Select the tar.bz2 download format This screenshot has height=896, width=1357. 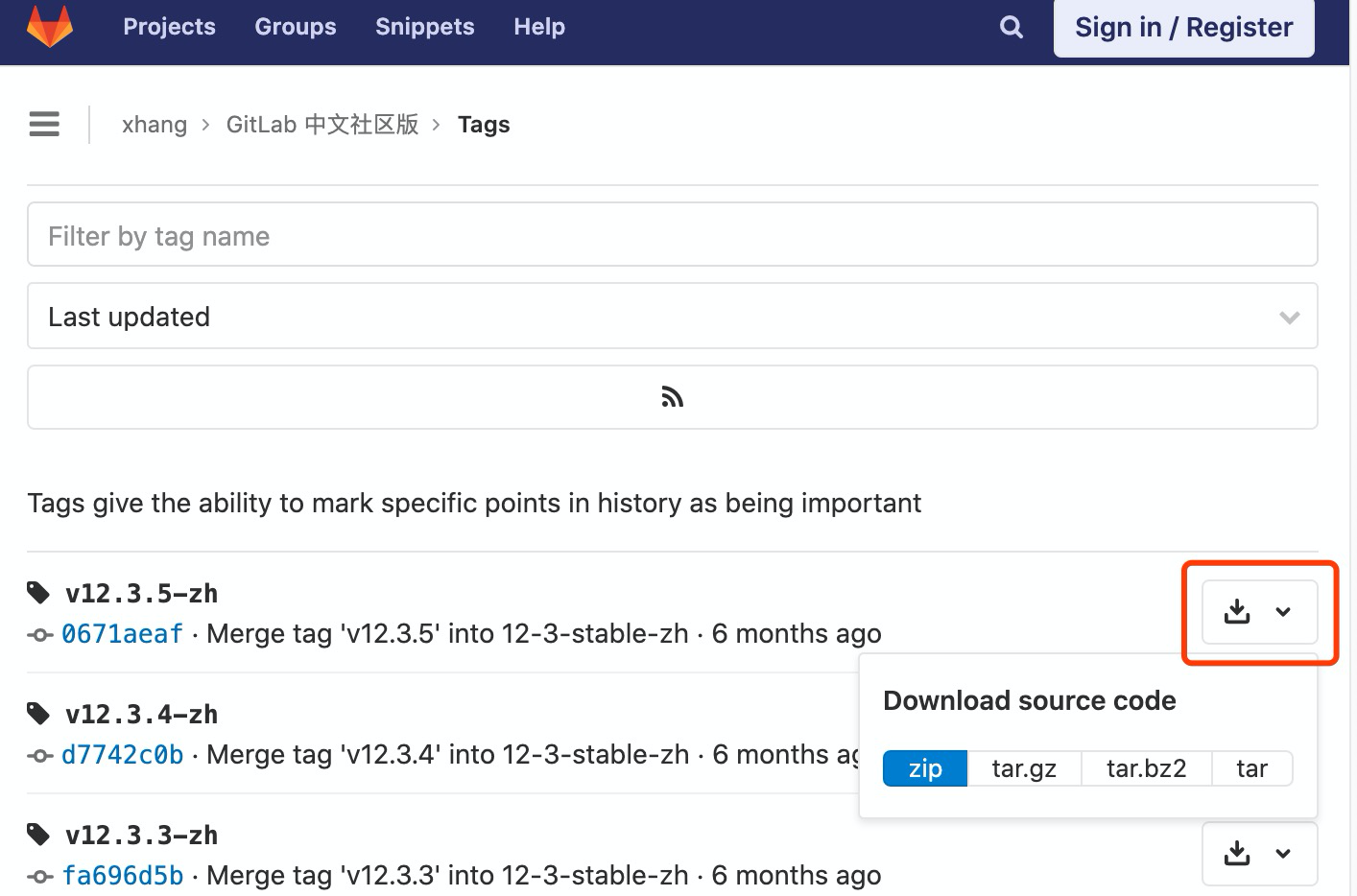tap(1146, 767)
